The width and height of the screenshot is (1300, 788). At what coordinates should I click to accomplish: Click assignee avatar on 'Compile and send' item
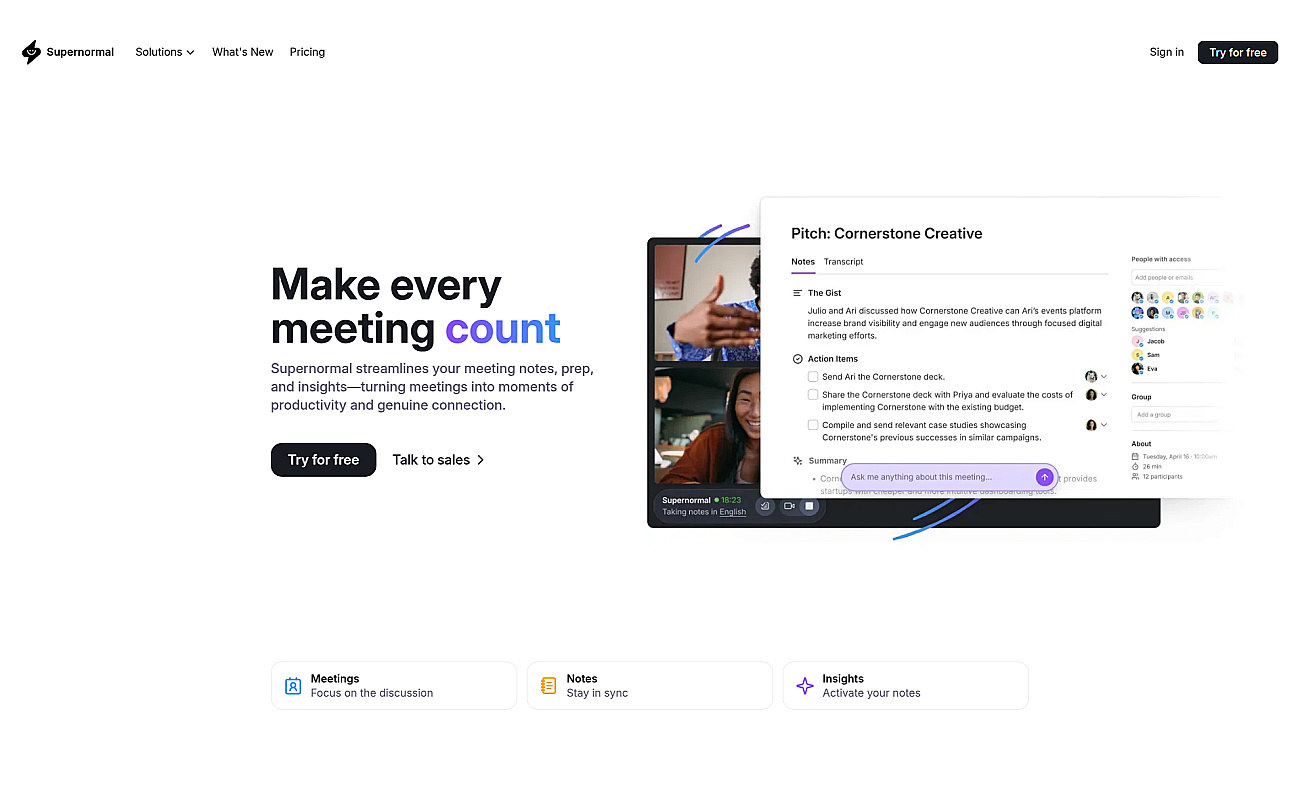tap(1091, 425)
